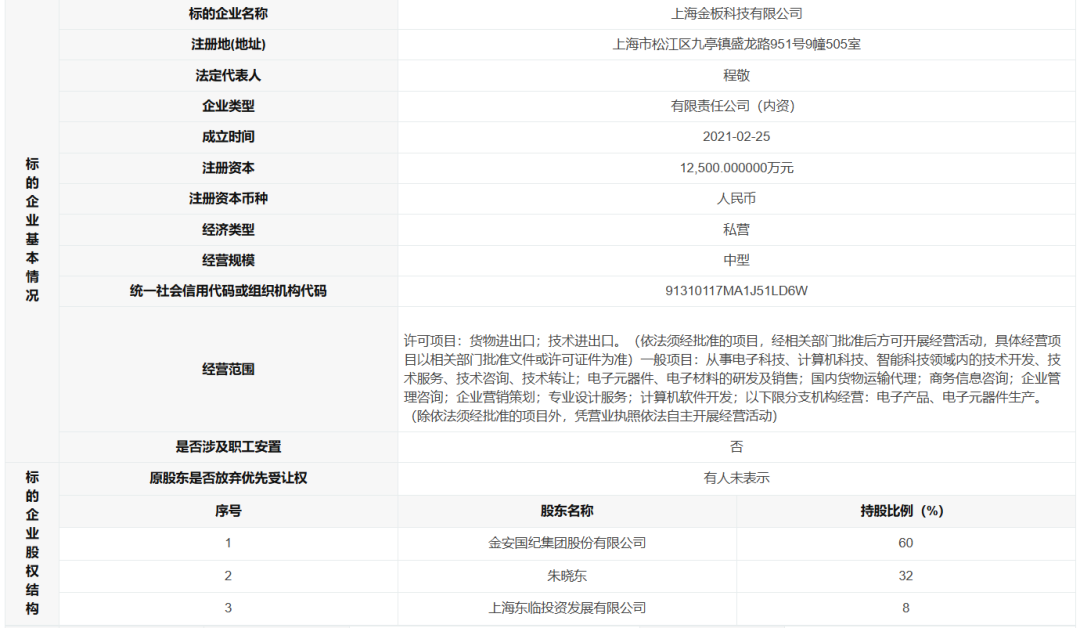Click the 注册资本币种 label
Screen dimensions: 1080x628
point(228,198)
